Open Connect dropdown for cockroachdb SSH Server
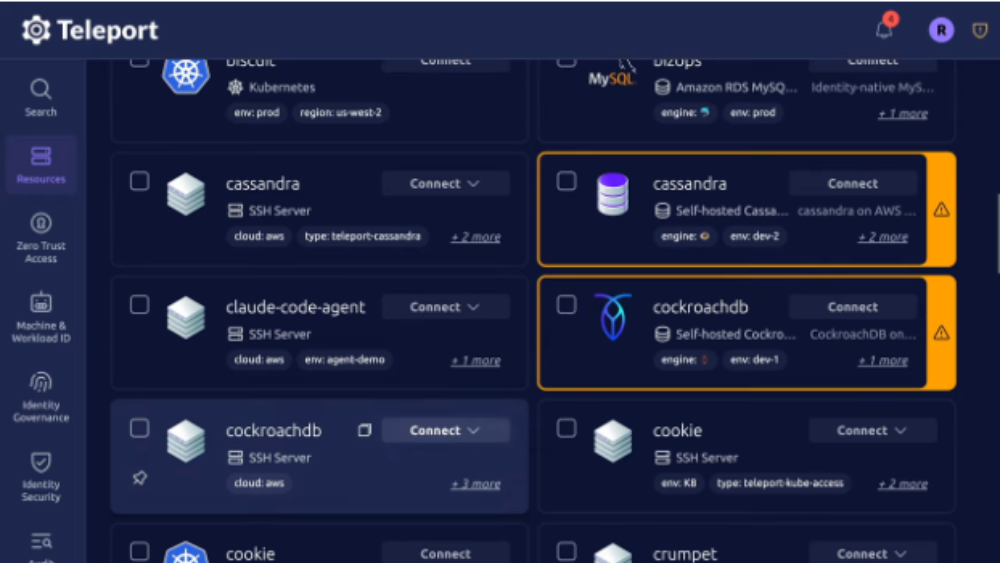This screenshot has height=563, width=1000. click(446, 430)
